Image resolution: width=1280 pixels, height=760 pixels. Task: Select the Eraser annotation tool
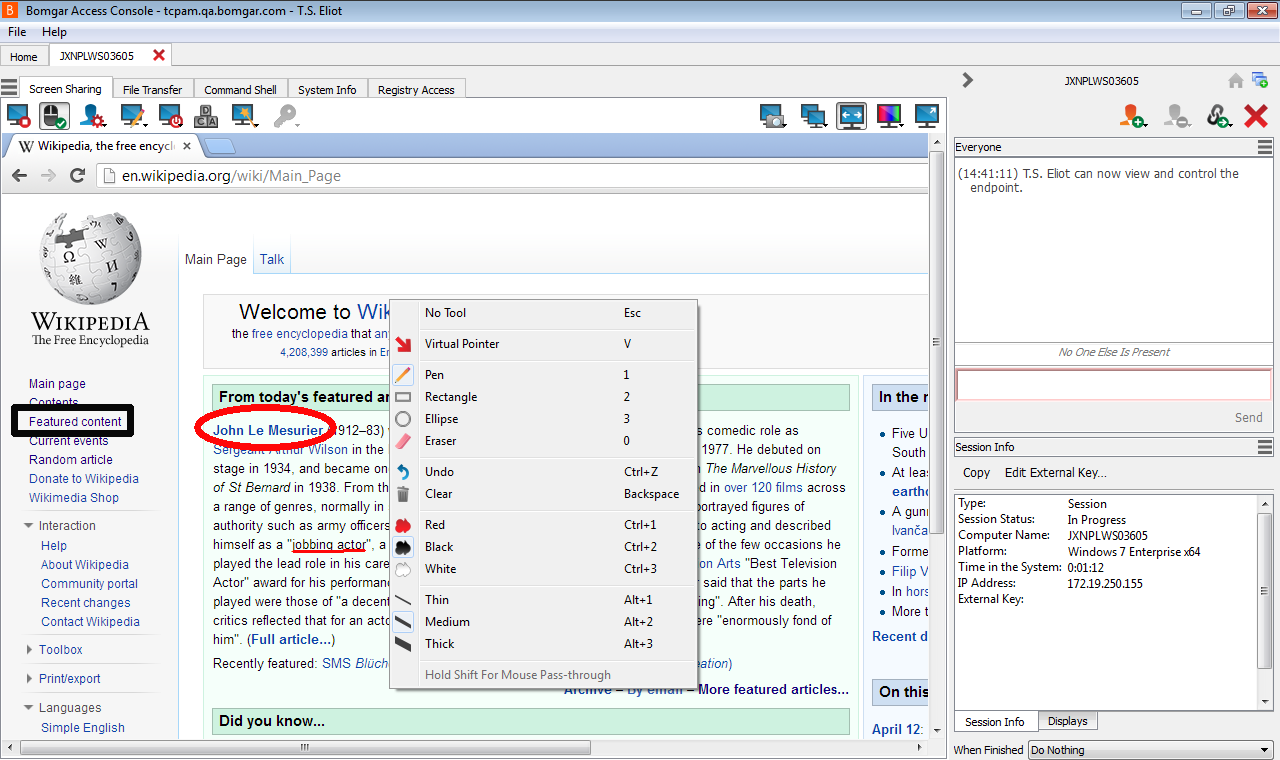click(543, 441)
